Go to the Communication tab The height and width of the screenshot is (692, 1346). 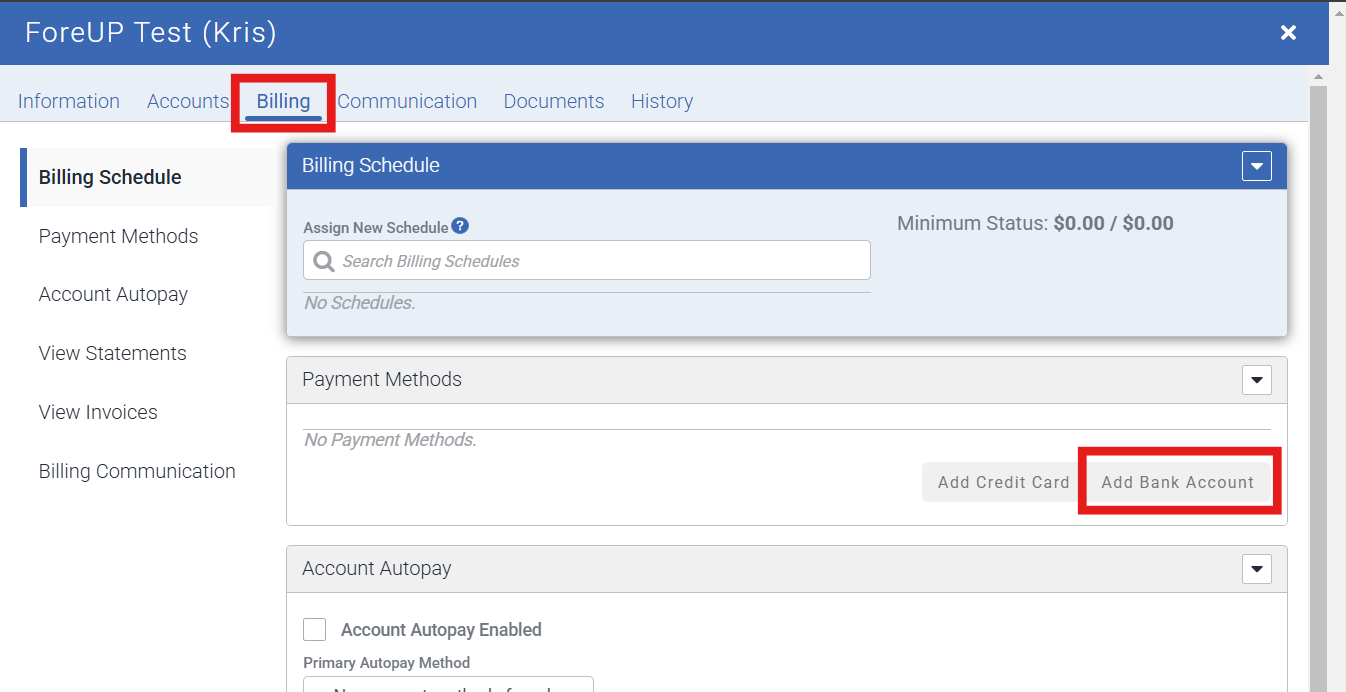point(407,101)
